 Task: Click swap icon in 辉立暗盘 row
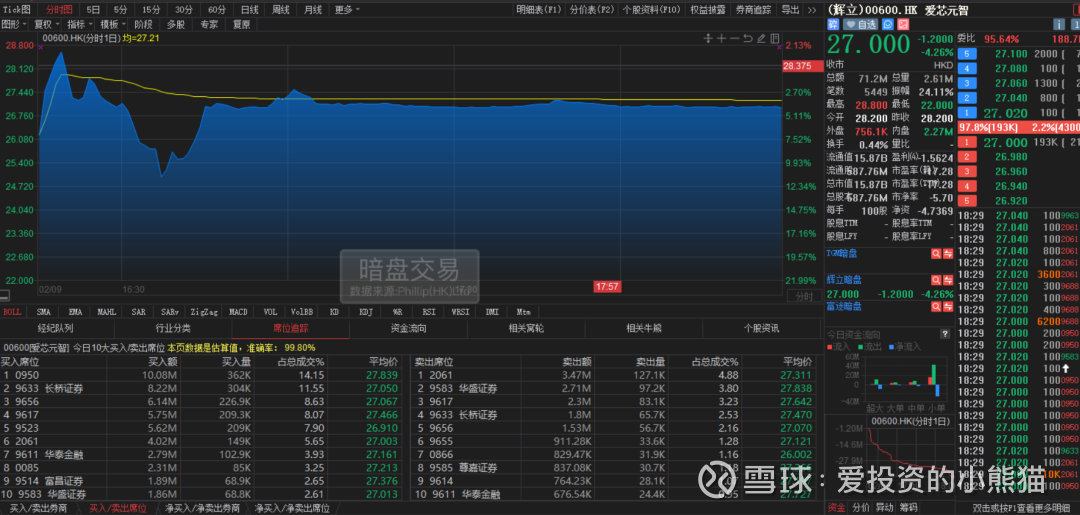(948, 280)
